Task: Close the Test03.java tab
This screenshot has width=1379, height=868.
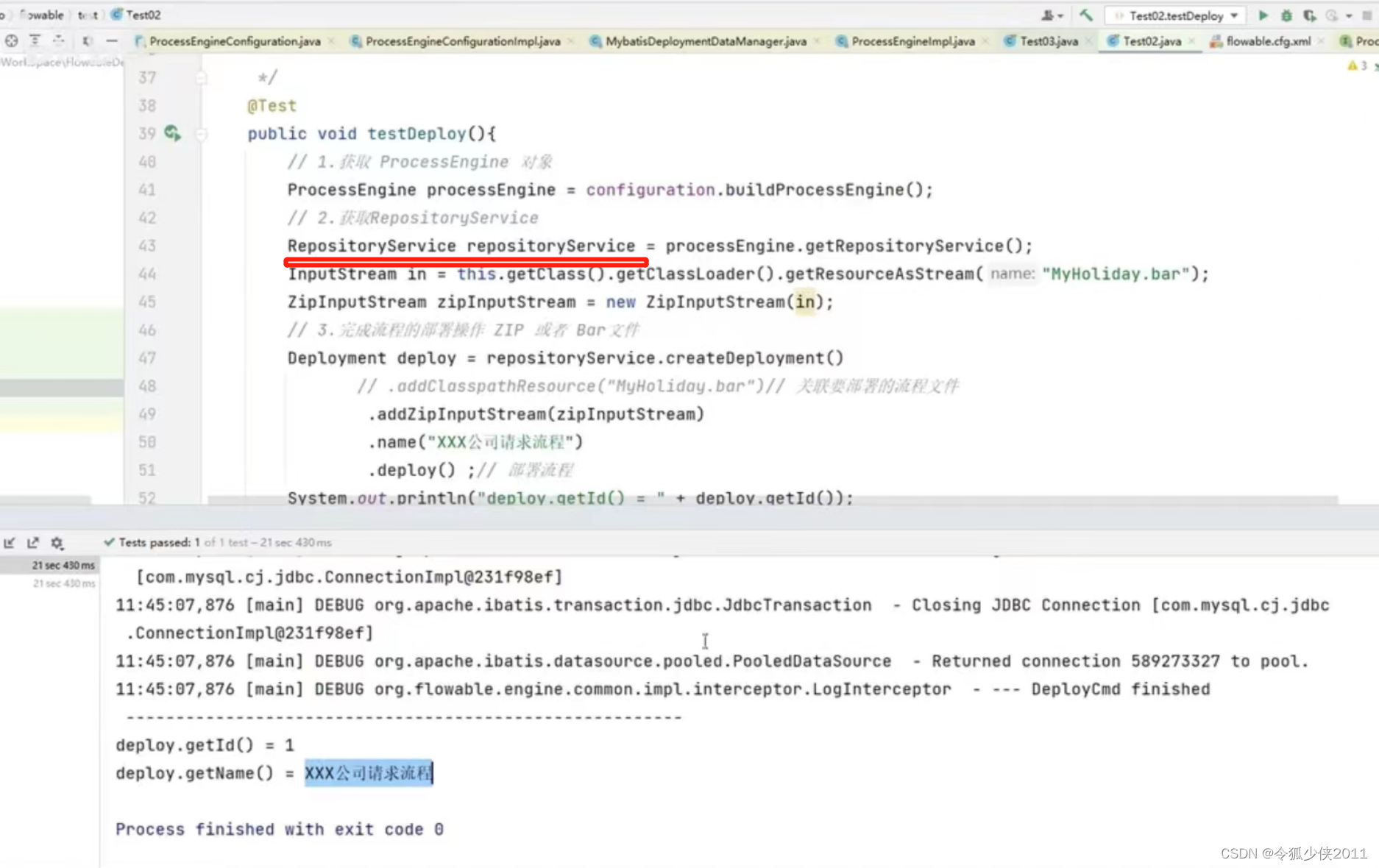Action: (1089, 41)
